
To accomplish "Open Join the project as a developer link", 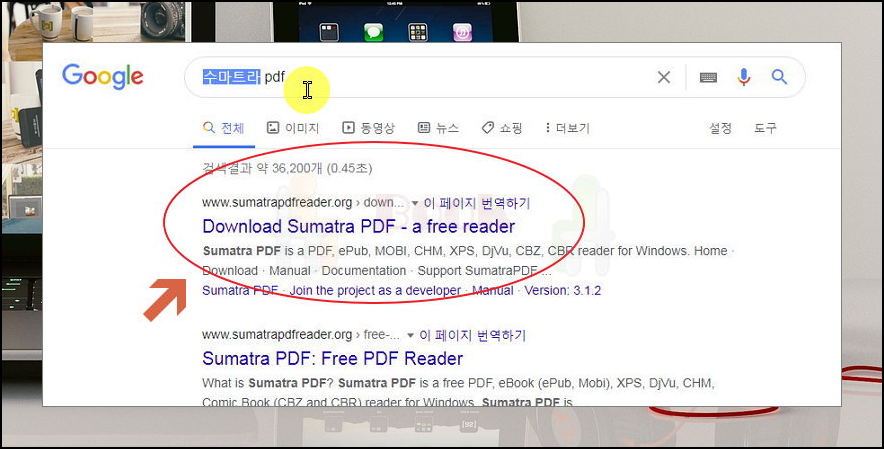I will [375, 290].
